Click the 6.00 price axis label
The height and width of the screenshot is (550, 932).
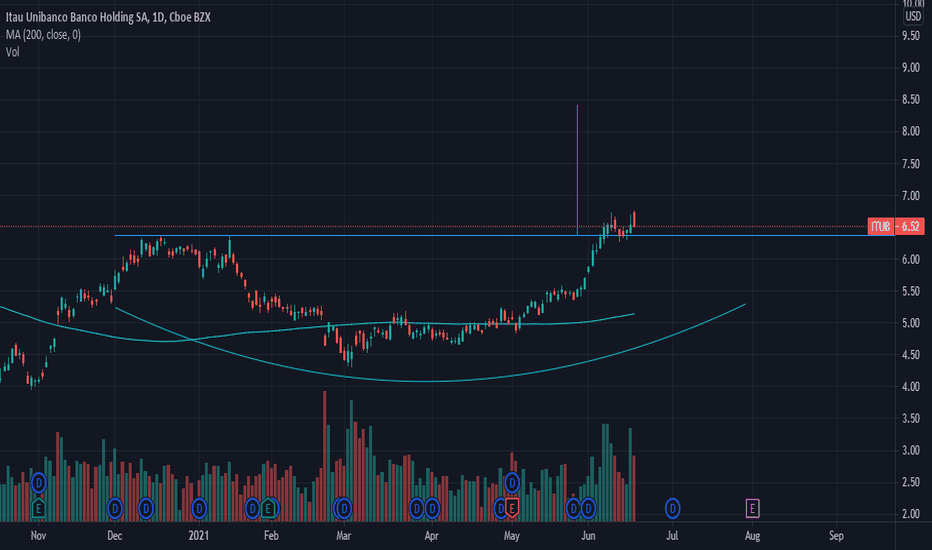pyautogui.click(x=911, y=259)
